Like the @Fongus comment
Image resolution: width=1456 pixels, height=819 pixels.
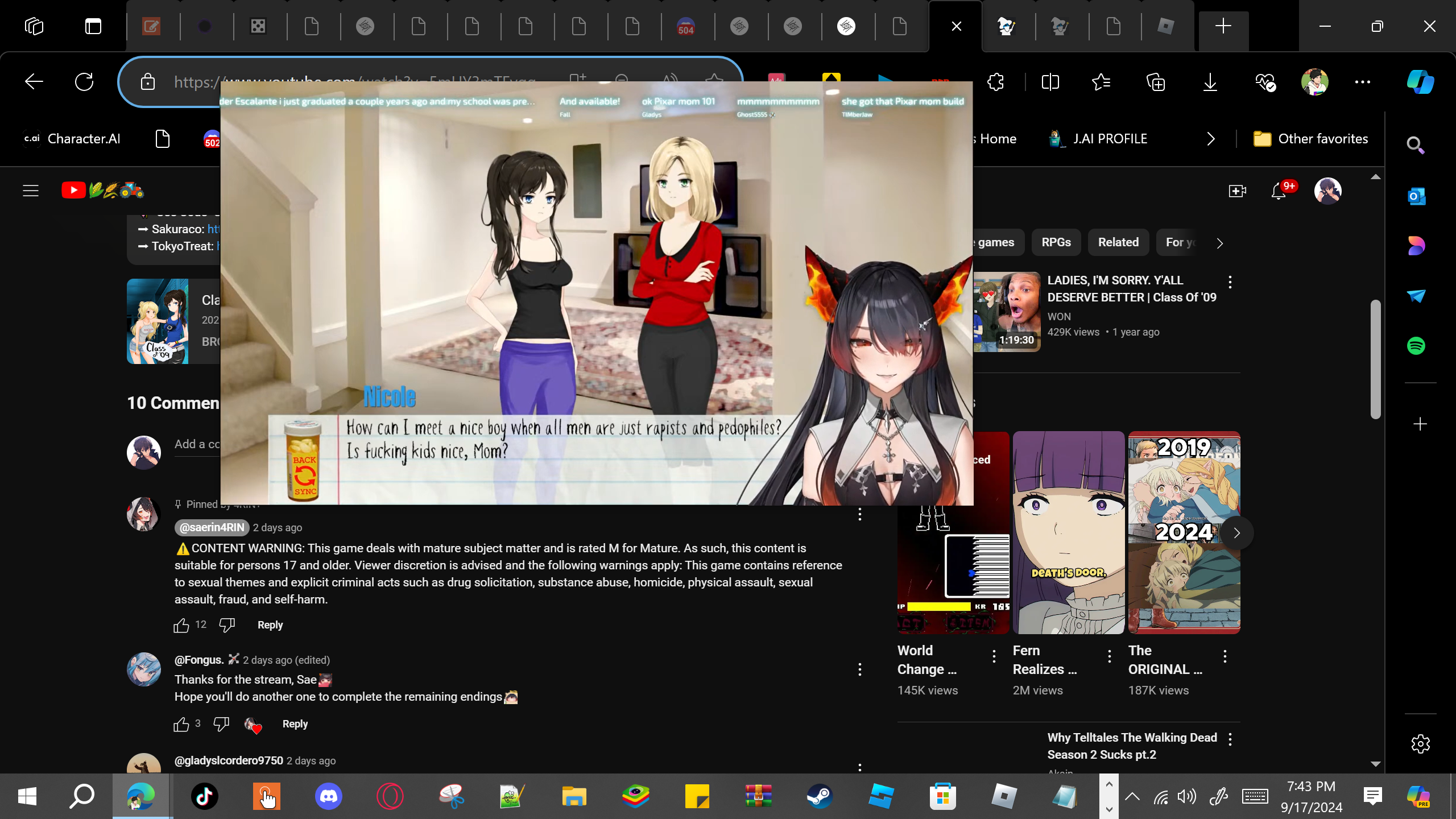pos(181,724)
